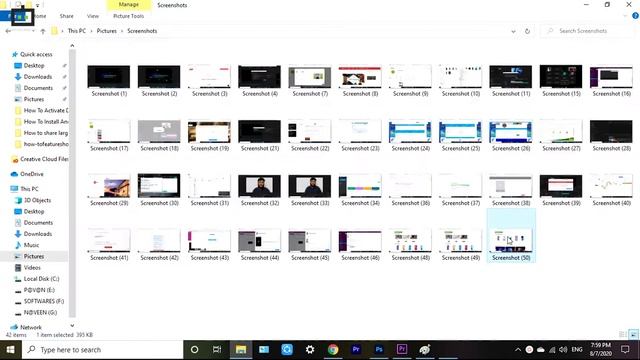Open How To Activate folder in sidebar
This screenshot has width=640, height=360.
point(46,110)
